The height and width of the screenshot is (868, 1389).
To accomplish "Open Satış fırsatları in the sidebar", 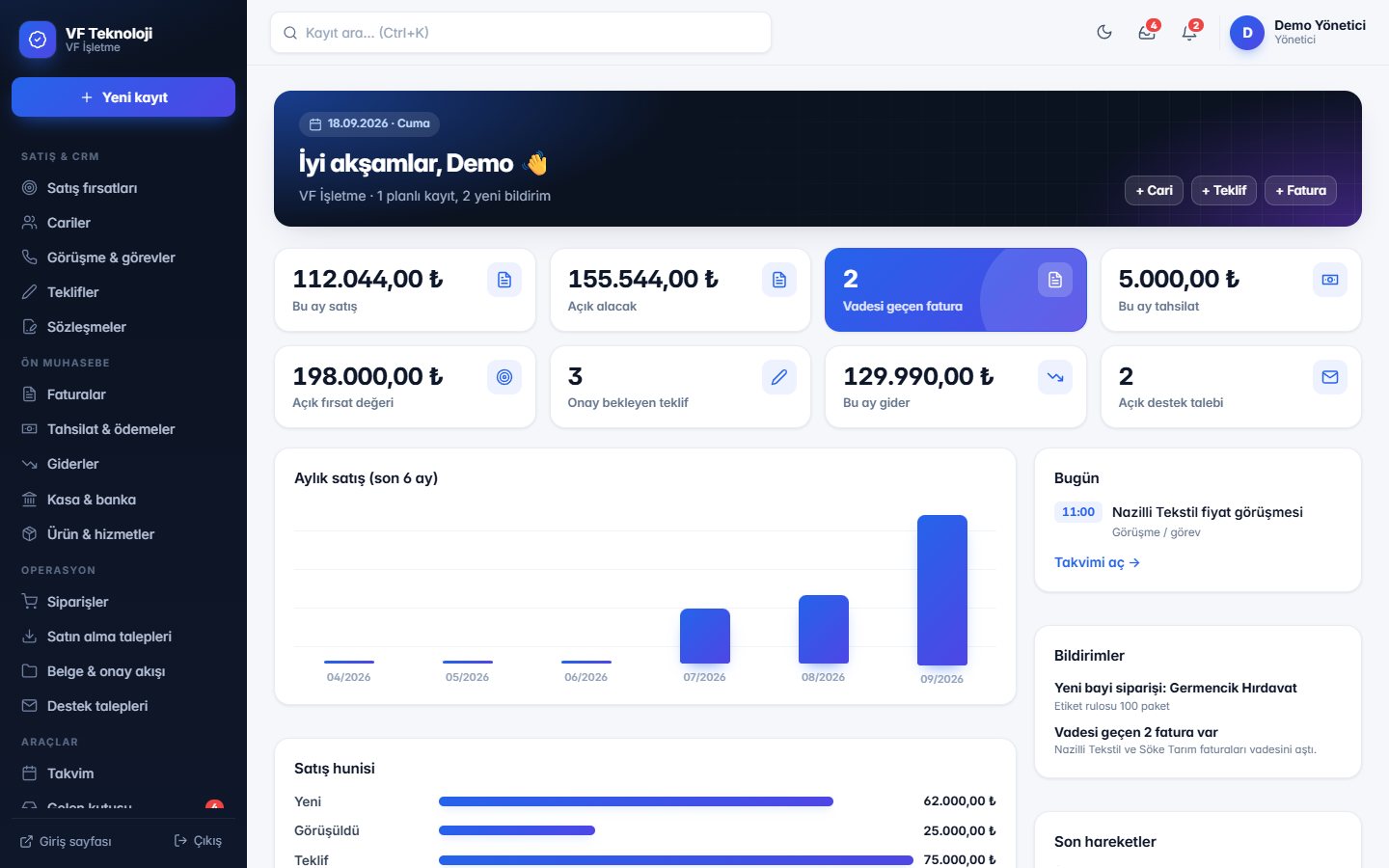I will tap(123, 188).
